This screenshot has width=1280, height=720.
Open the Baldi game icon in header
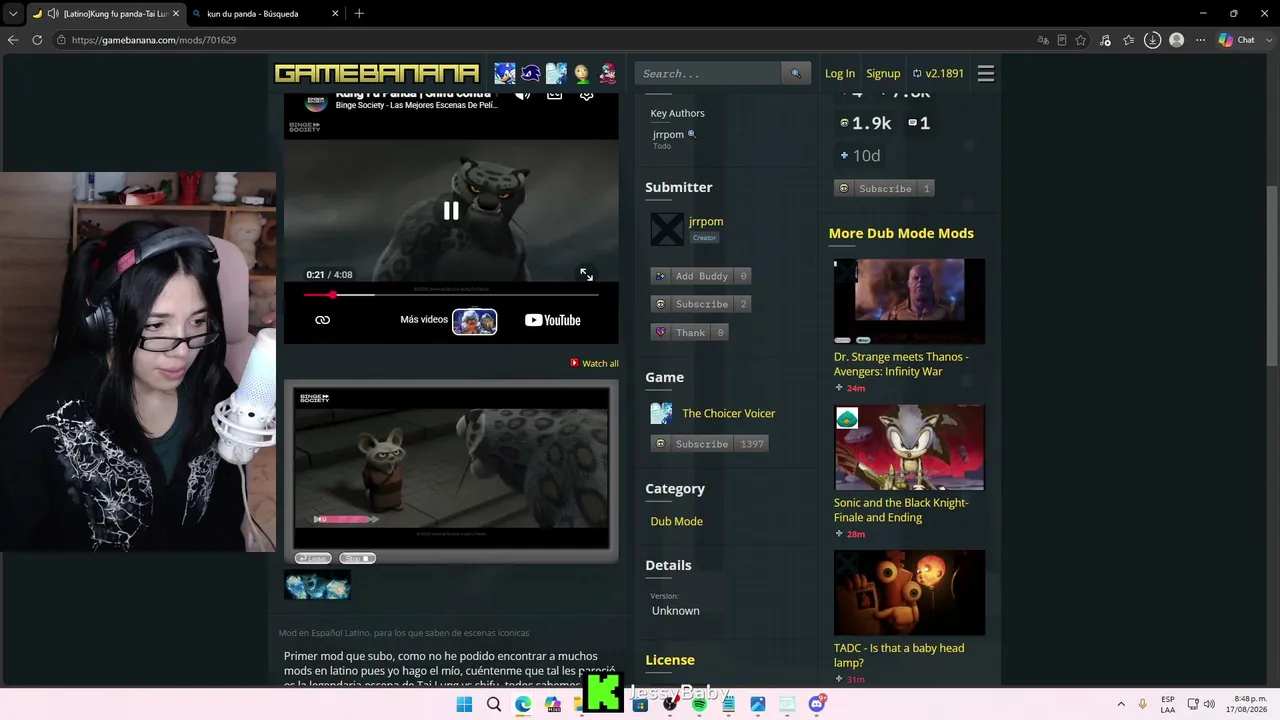click(x=582, y=73)
